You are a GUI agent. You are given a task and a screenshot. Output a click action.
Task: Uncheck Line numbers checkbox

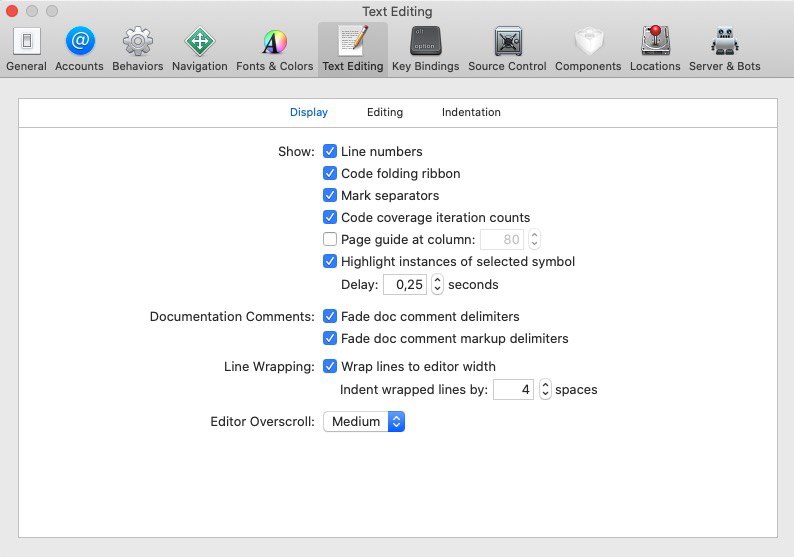[330, 151]
